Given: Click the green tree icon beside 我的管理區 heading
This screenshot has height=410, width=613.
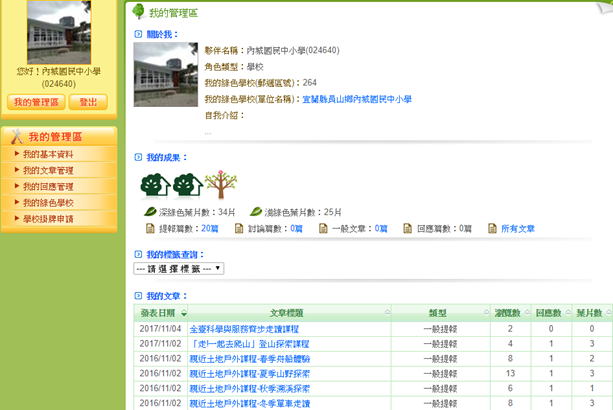Looking at the screenshot, I should 136,11.
